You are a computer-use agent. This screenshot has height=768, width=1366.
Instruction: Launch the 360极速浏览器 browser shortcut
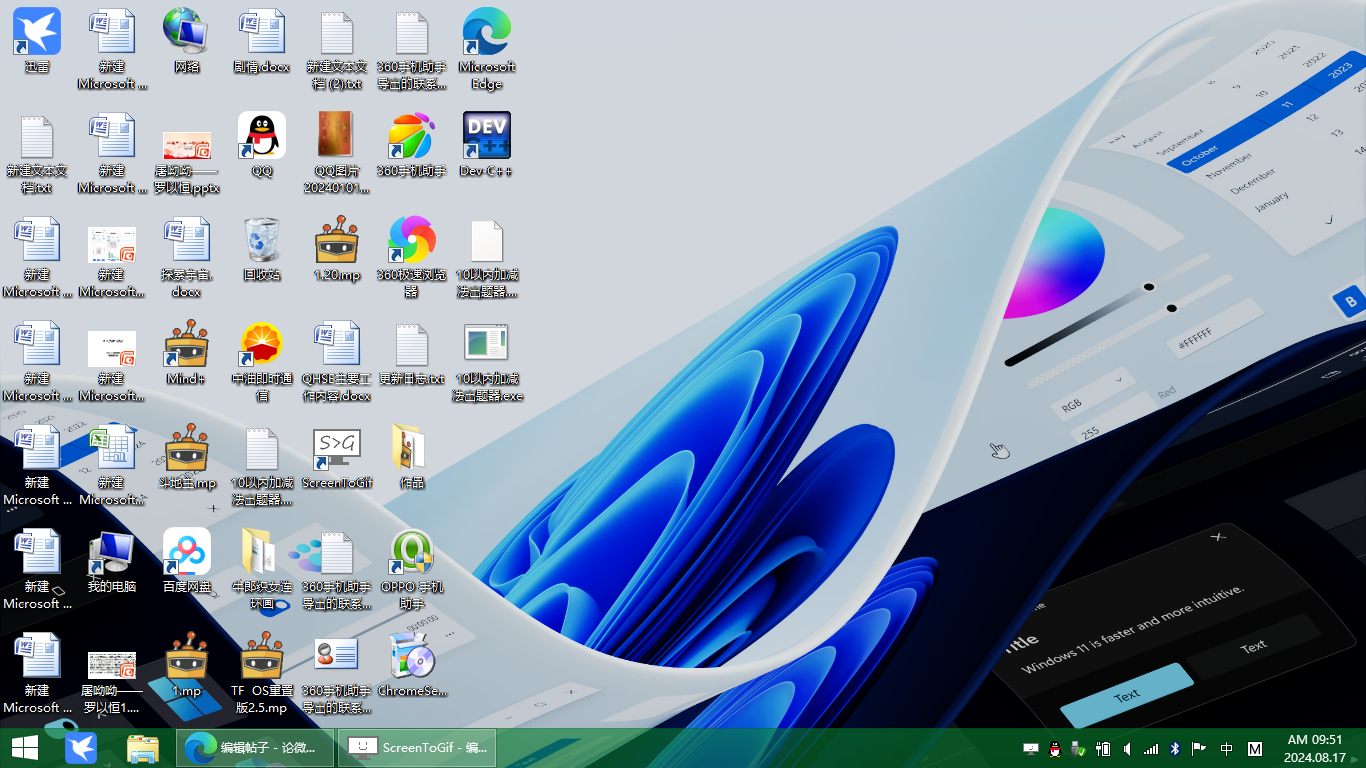tap(412, 258)
